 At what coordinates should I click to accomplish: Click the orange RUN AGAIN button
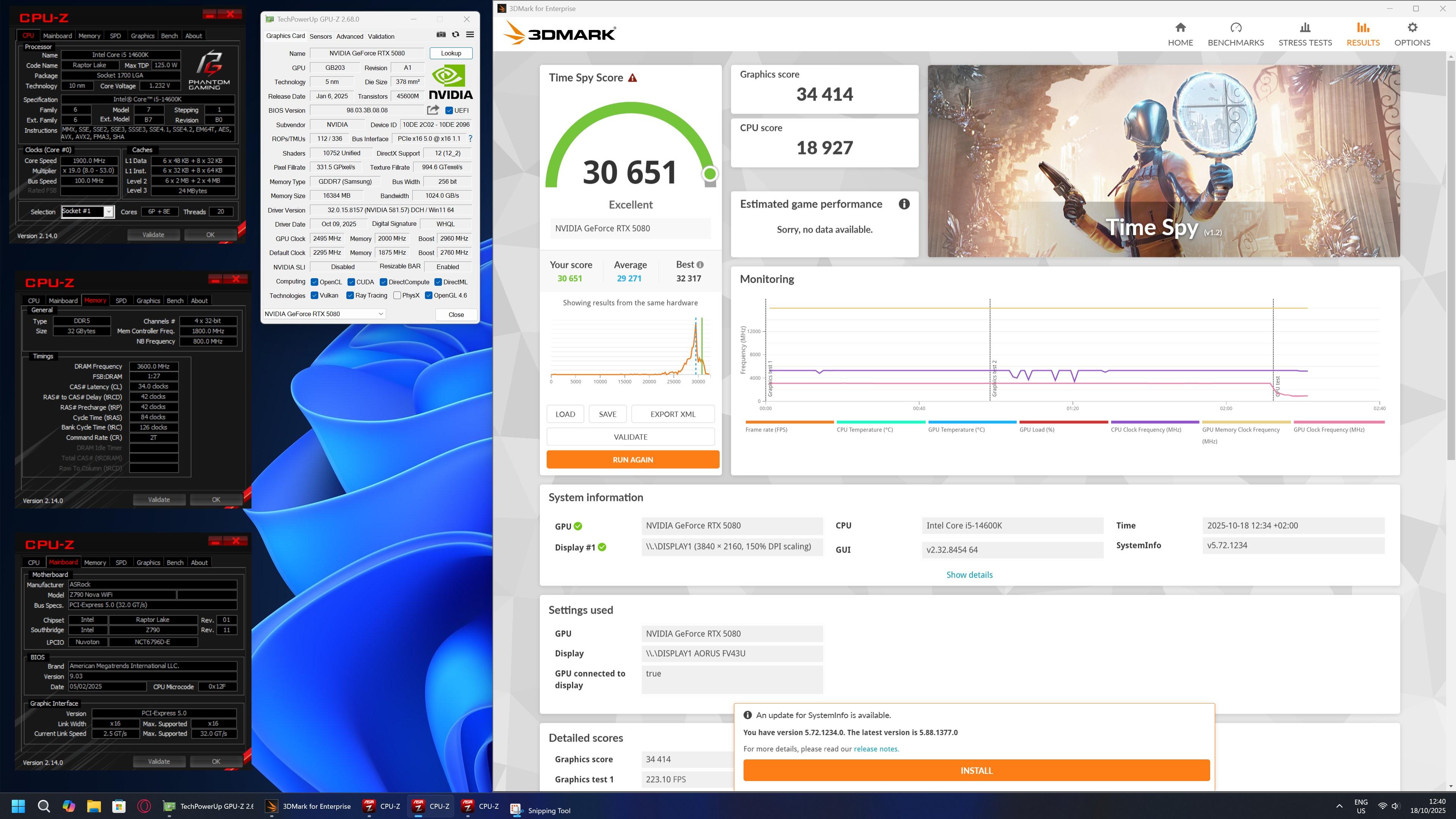(x=632, y=459)
